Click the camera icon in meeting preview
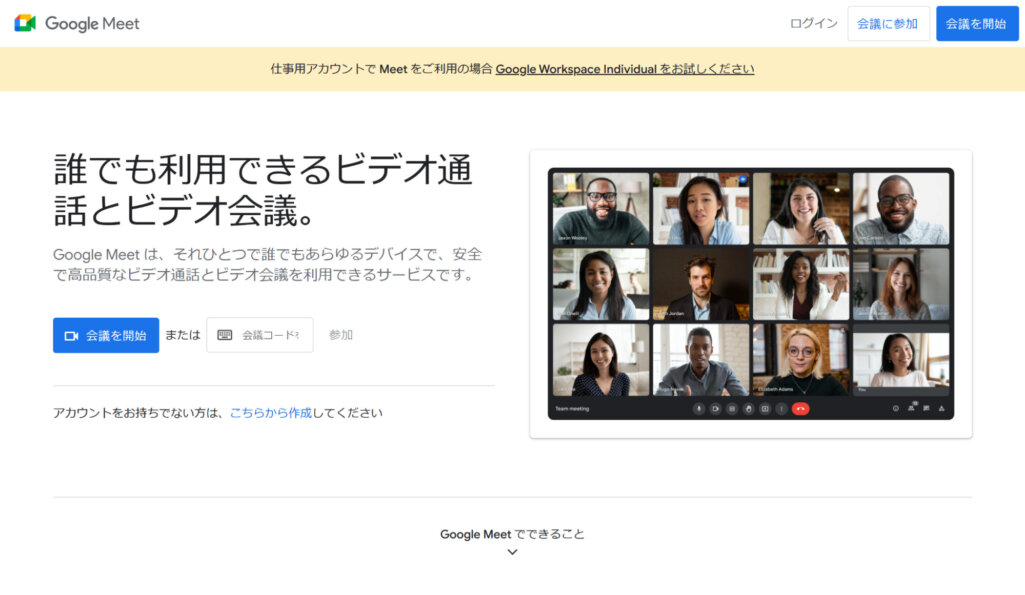1025x595 pixels. [716, 409]
